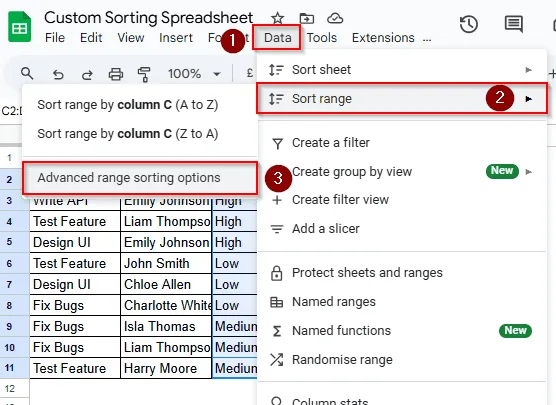Open Advanced range sorting options
Viewport: 556px width, 405px height.
pyautogui.click(x=140, y=178)
